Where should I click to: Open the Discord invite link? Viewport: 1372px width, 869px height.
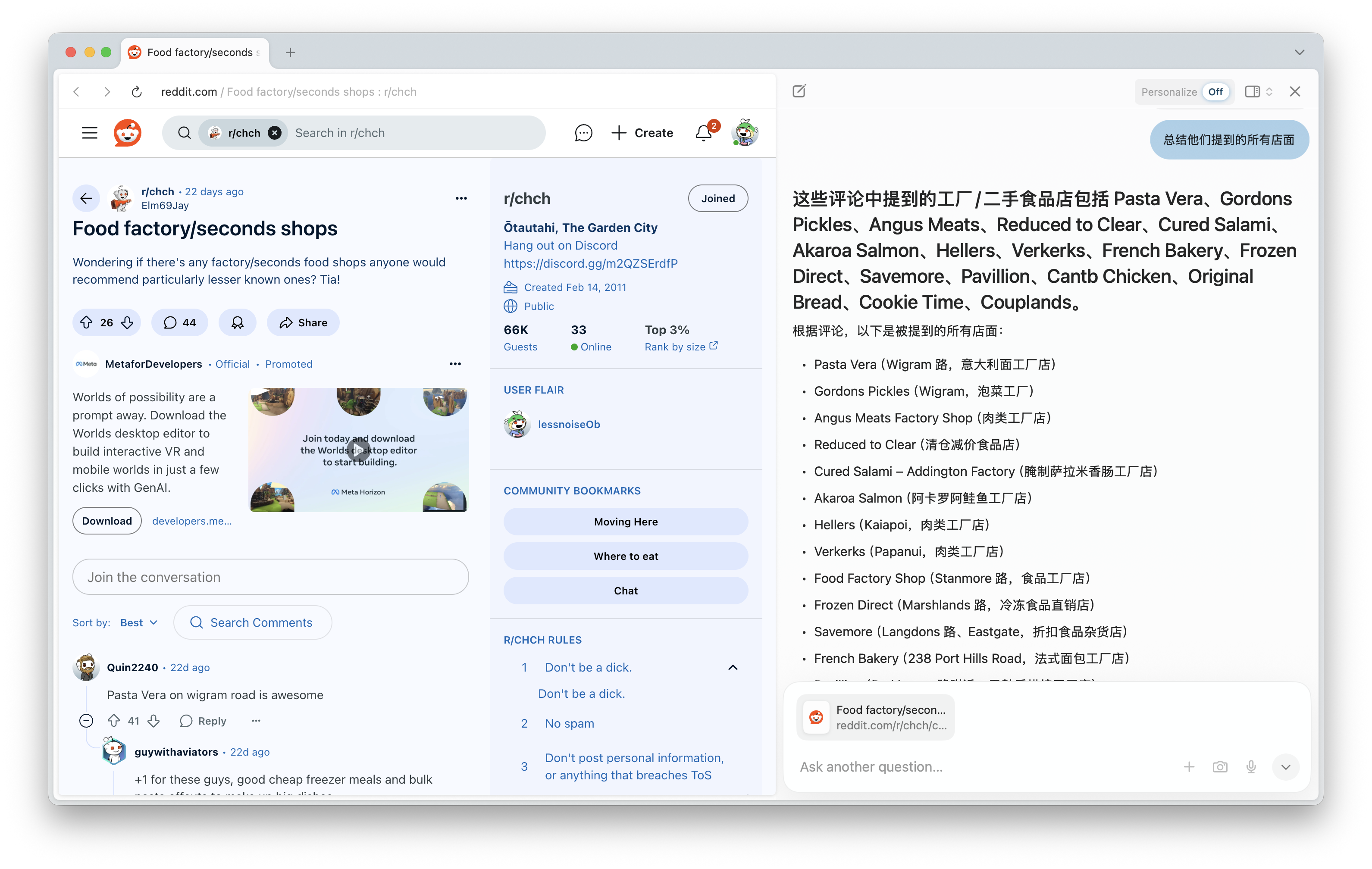pos(591,263)
